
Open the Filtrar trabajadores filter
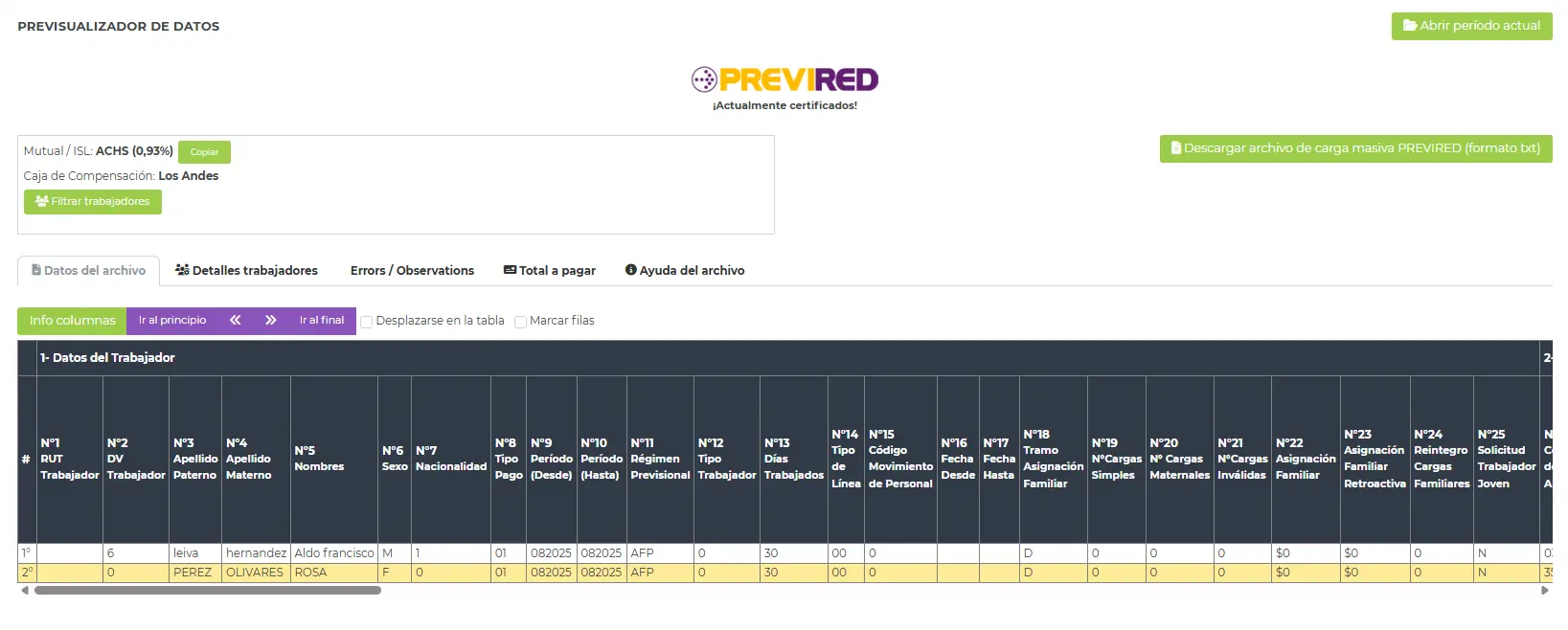pos(93,202)
